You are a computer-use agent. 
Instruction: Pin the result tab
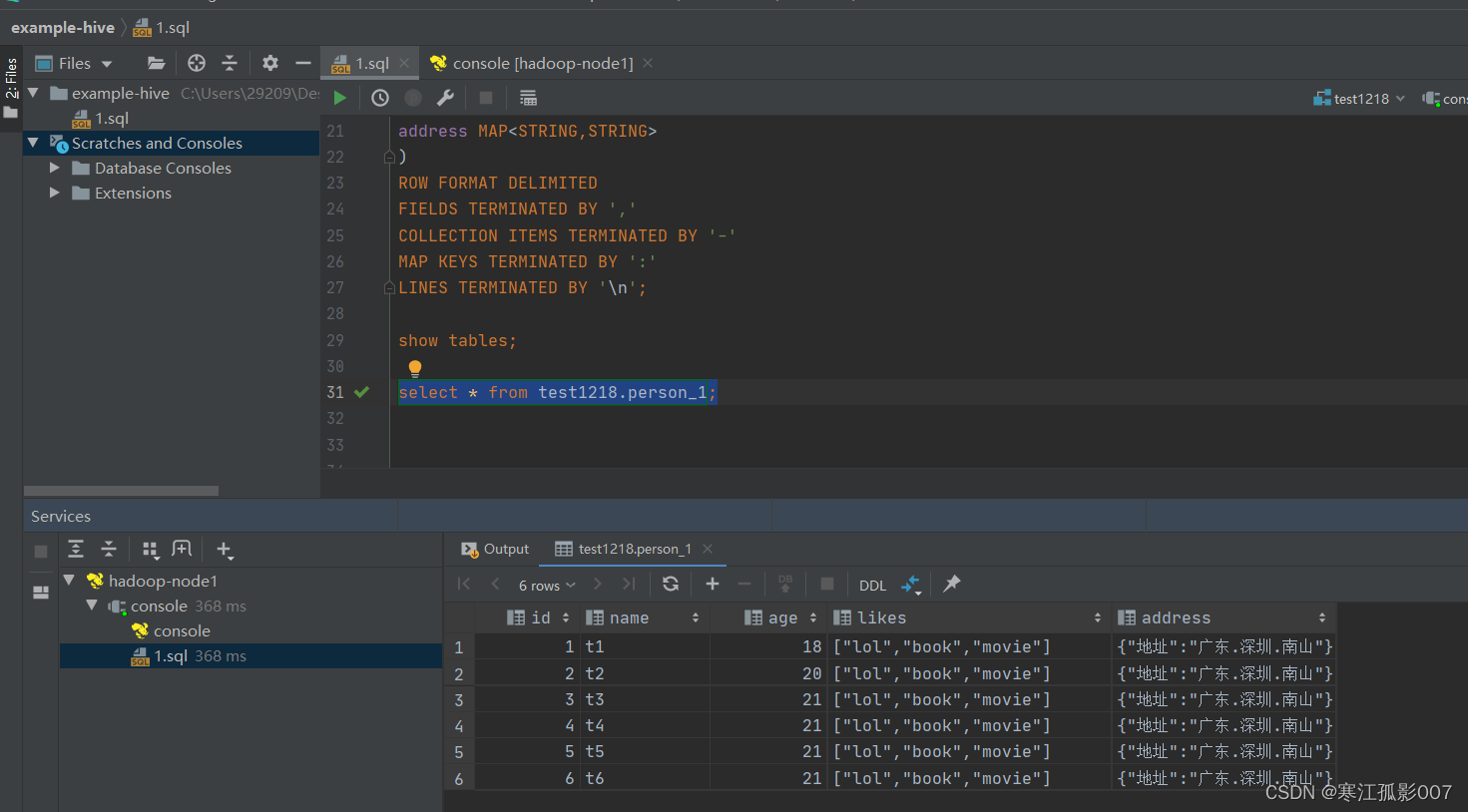point(952,585)
